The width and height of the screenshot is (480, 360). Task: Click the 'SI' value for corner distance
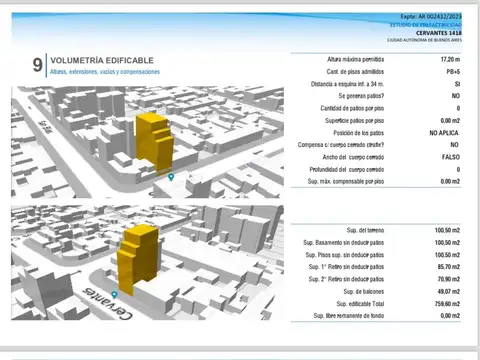click(457, 84)
